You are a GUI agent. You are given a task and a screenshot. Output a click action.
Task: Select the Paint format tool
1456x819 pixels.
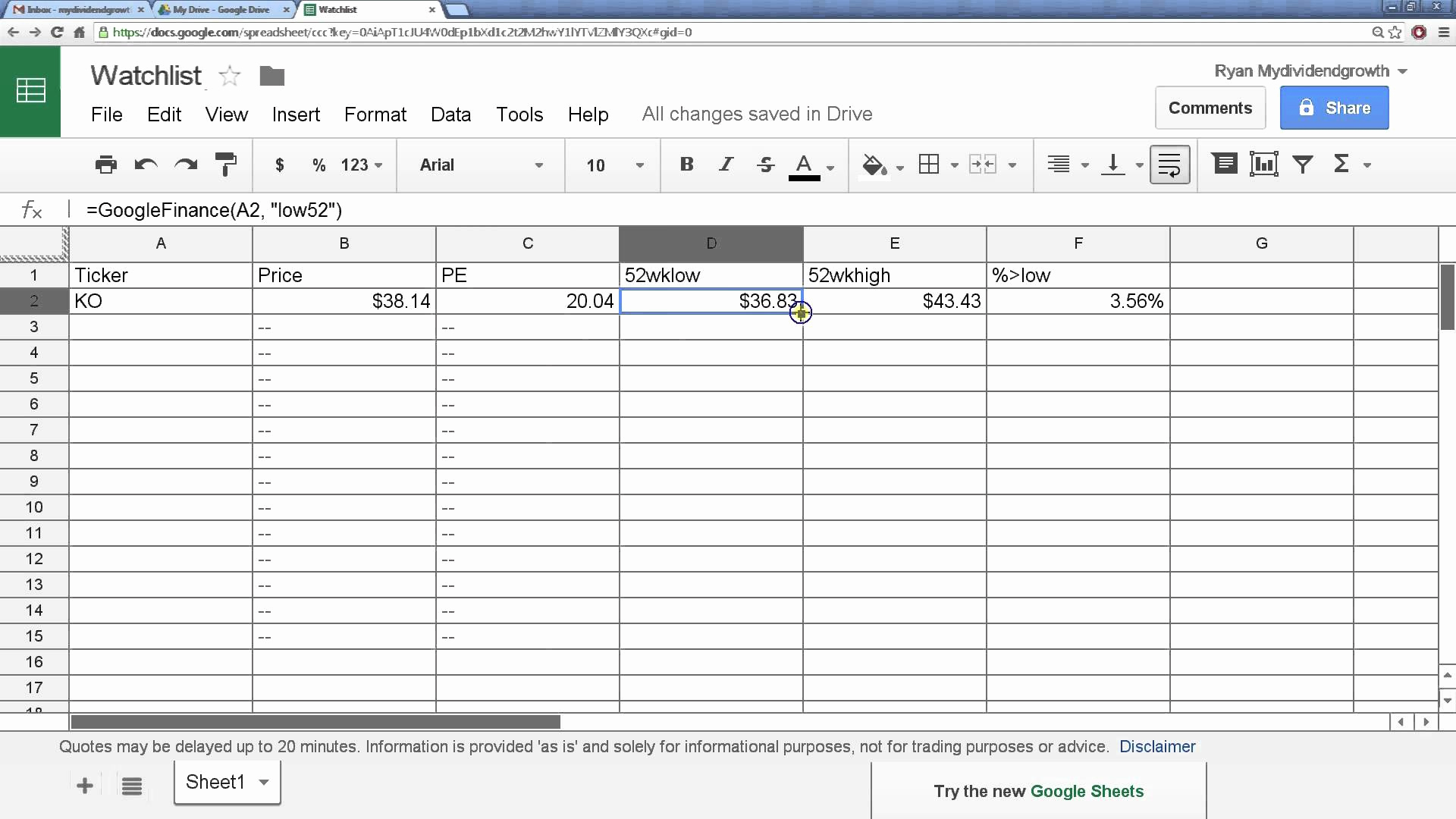[x=226, y=165]
